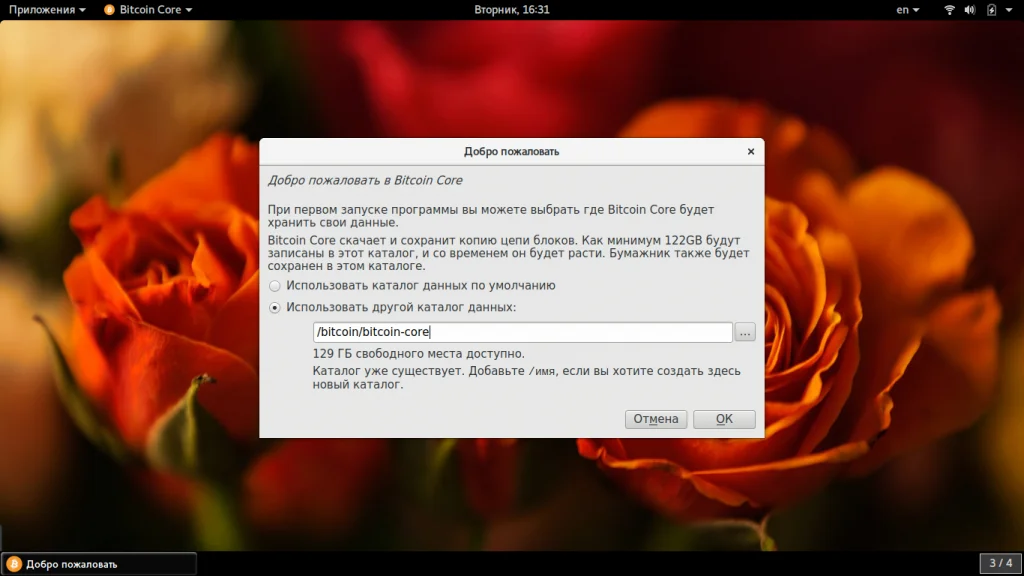Open the Приложения menu
The width and height of the screenshot is (1024, 576).
click(x=47, y=10)
